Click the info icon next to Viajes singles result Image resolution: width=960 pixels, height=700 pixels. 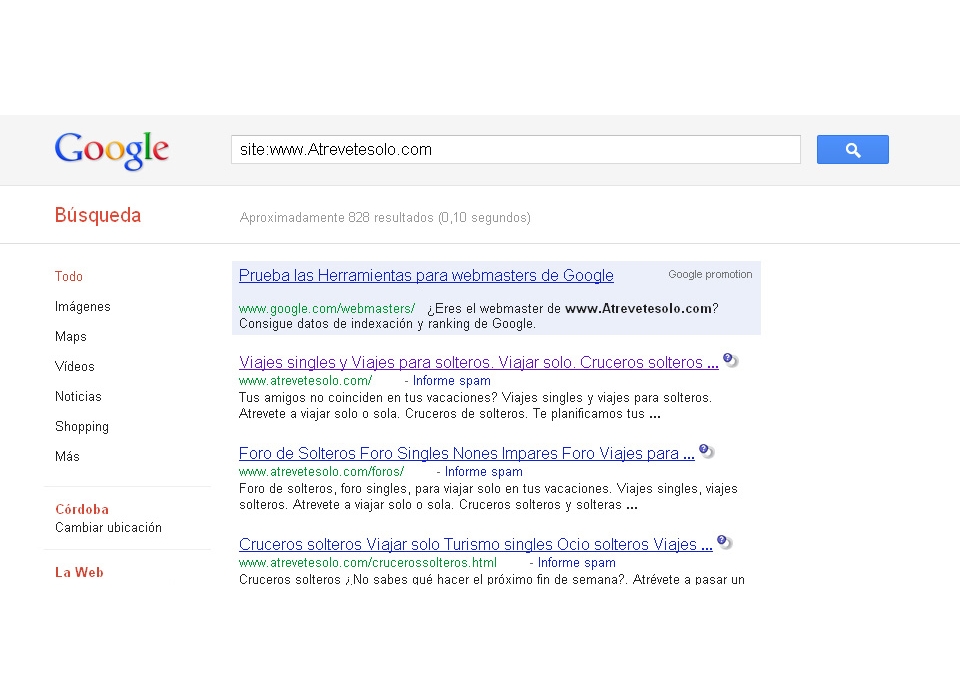[x=730, y=360]
